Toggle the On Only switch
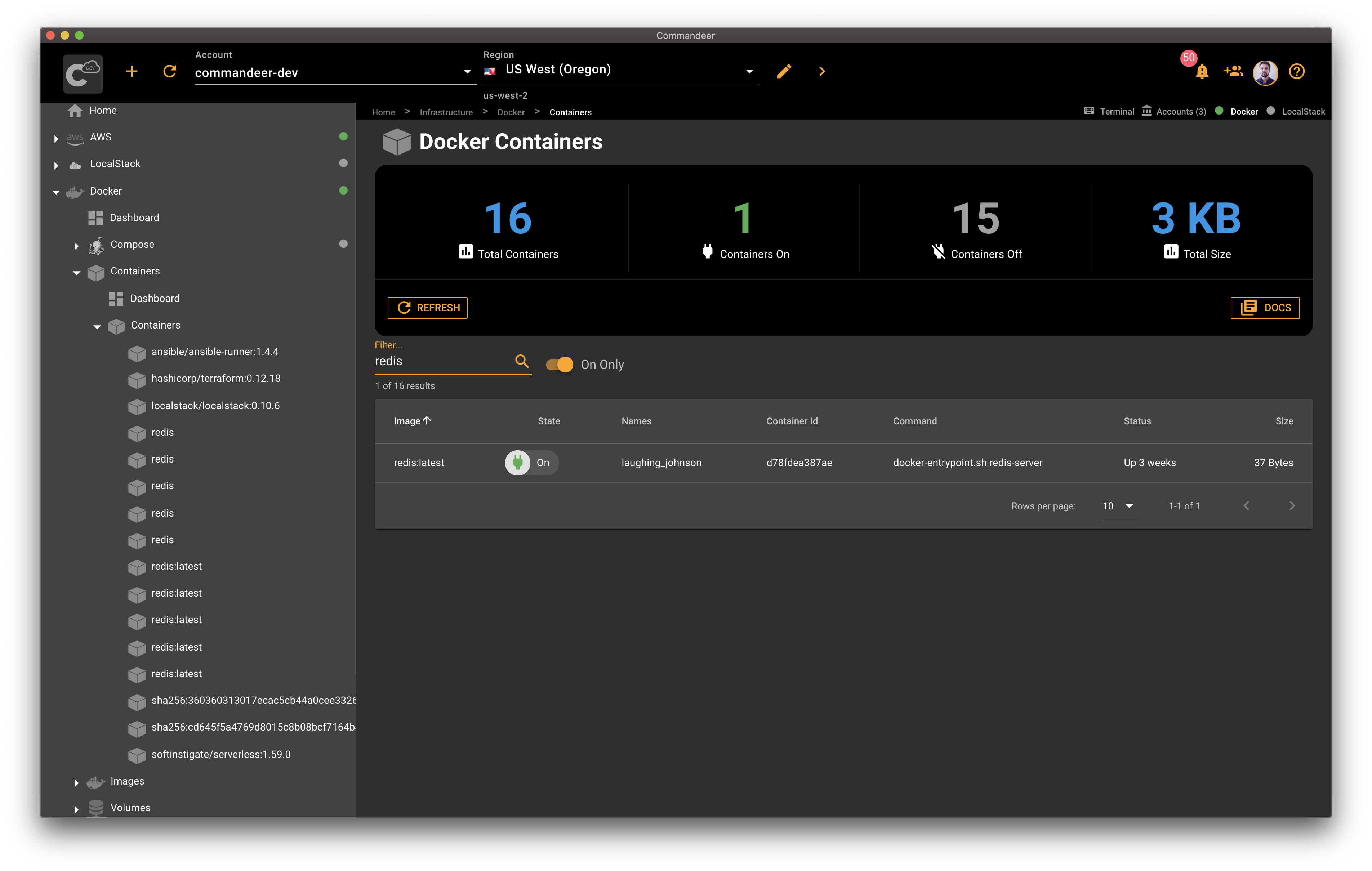This screenshot has height=871, width=1372. 559,365
